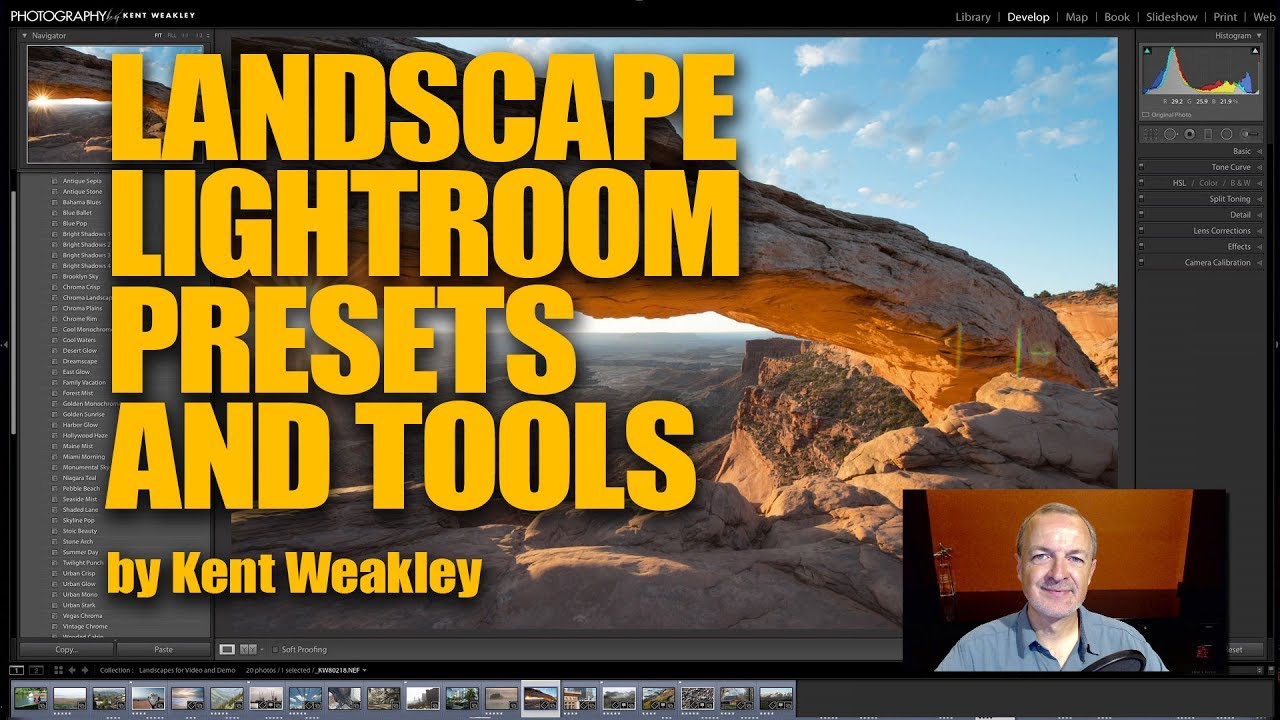Select the Crop Overlay tool icon
Screen dimensions: 1280x720
(1151, 134)
